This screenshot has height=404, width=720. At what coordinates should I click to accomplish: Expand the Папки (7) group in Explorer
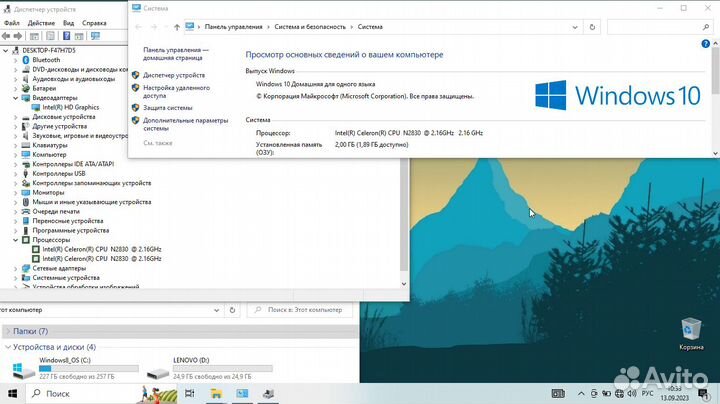(x=8, y=331)
